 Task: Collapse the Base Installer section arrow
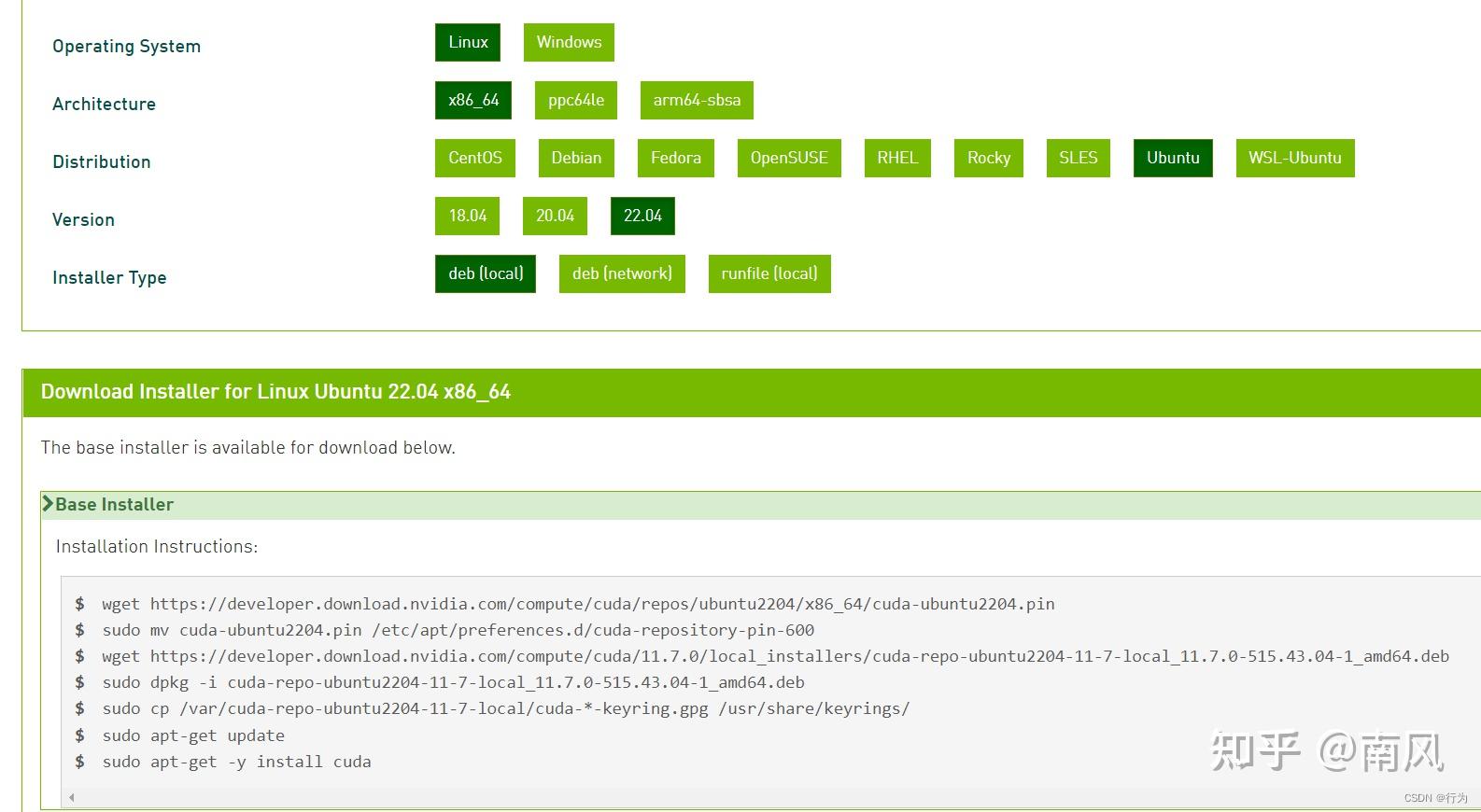[x=48, y=504]
